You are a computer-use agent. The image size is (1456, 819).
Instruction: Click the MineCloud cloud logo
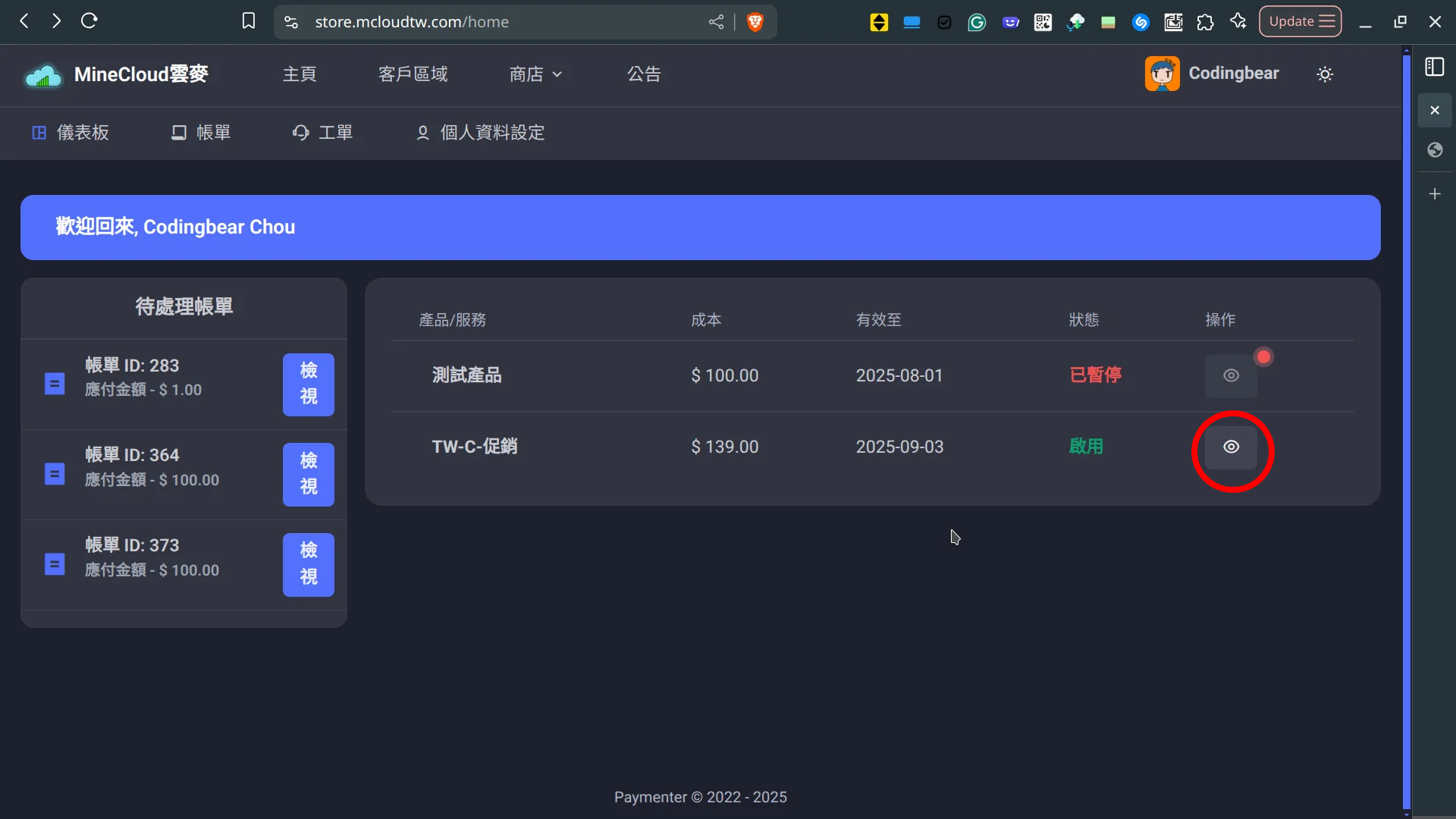[43, 75]
